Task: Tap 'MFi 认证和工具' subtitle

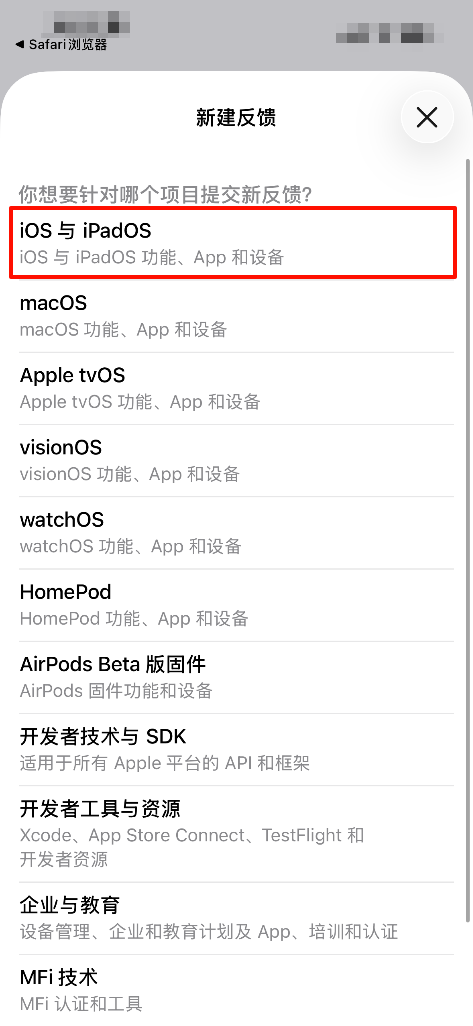Action: coord(81,1003)
